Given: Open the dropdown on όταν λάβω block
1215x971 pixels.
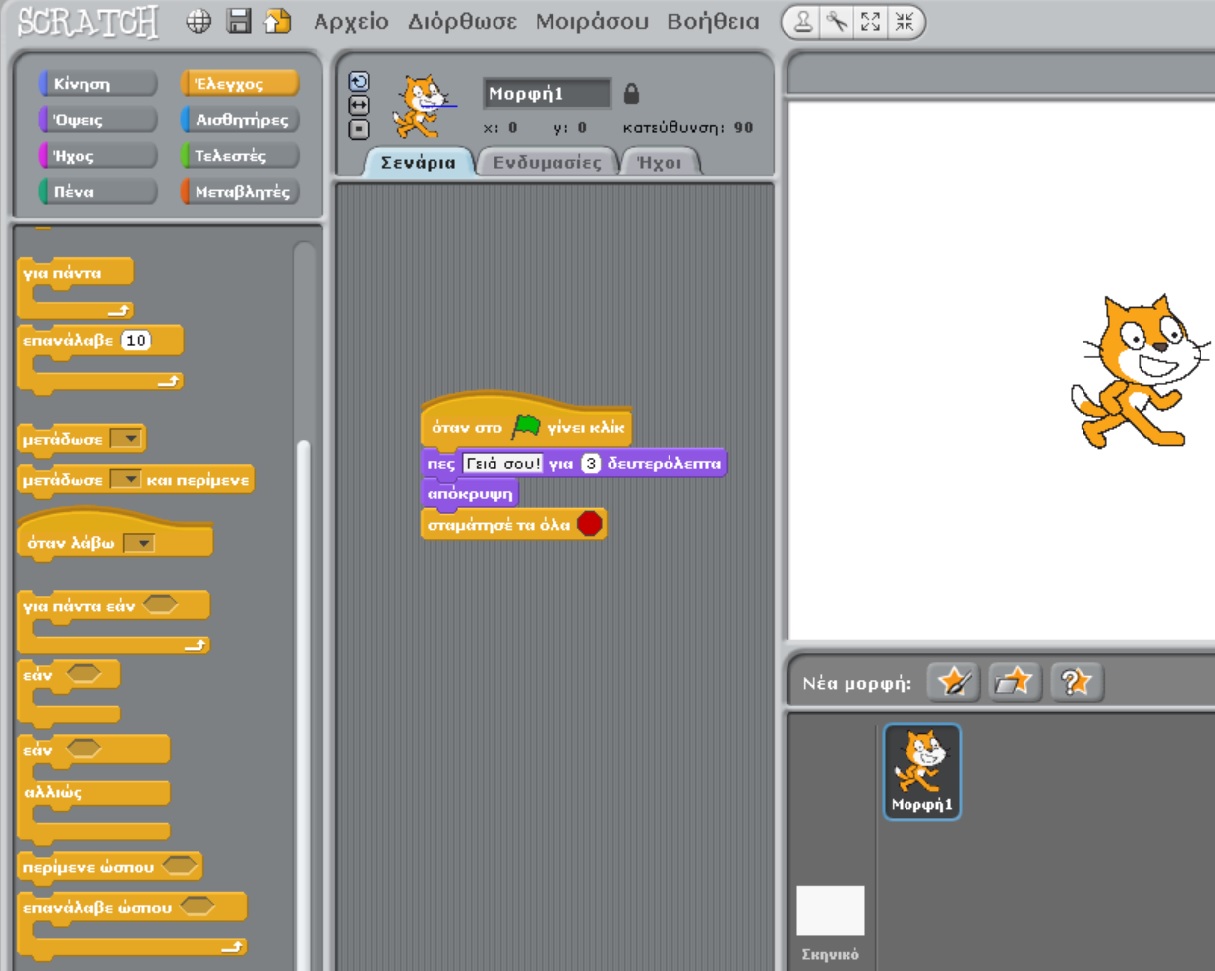Looking at the screenshot, I should tap(139, 543).
